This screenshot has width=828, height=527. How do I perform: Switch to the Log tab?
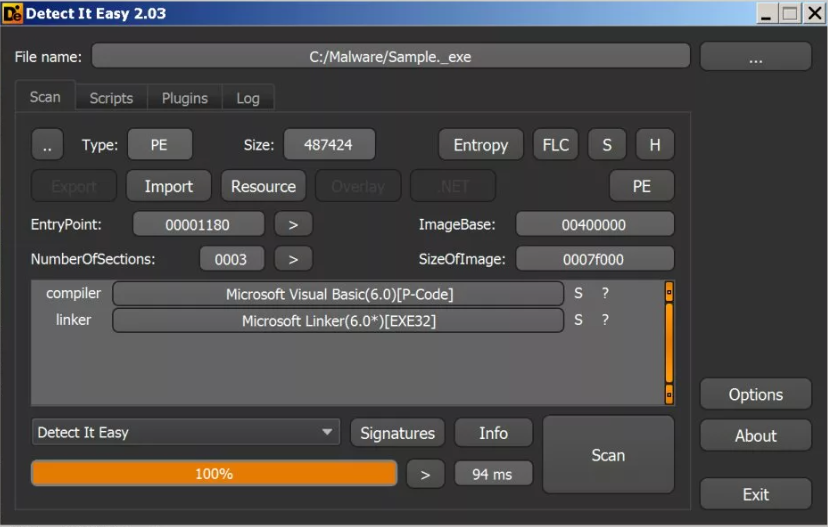248,98
